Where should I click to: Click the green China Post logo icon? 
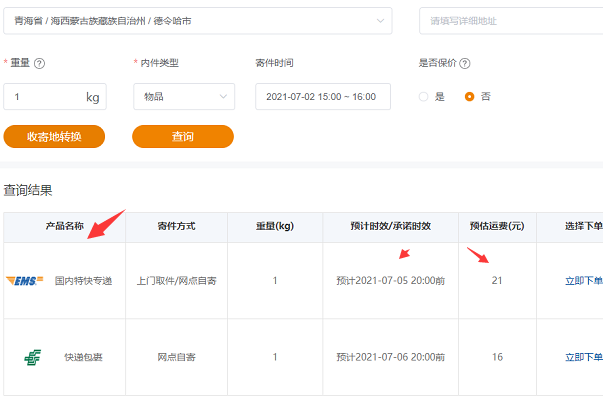point(33,357)
